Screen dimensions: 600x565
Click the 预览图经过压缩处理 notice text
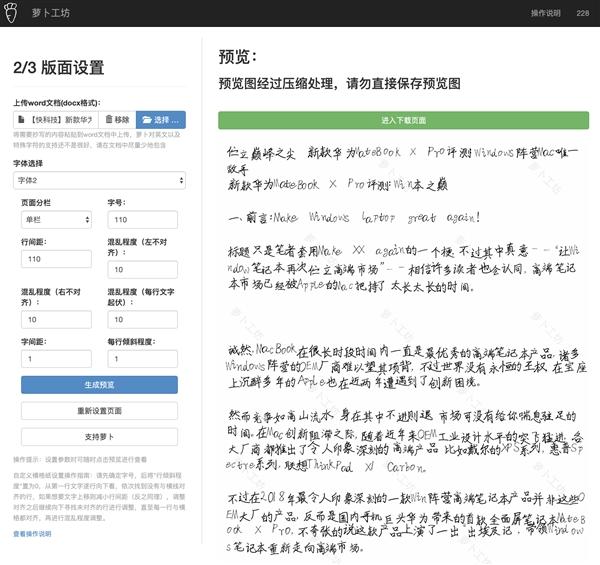(339, 83)
